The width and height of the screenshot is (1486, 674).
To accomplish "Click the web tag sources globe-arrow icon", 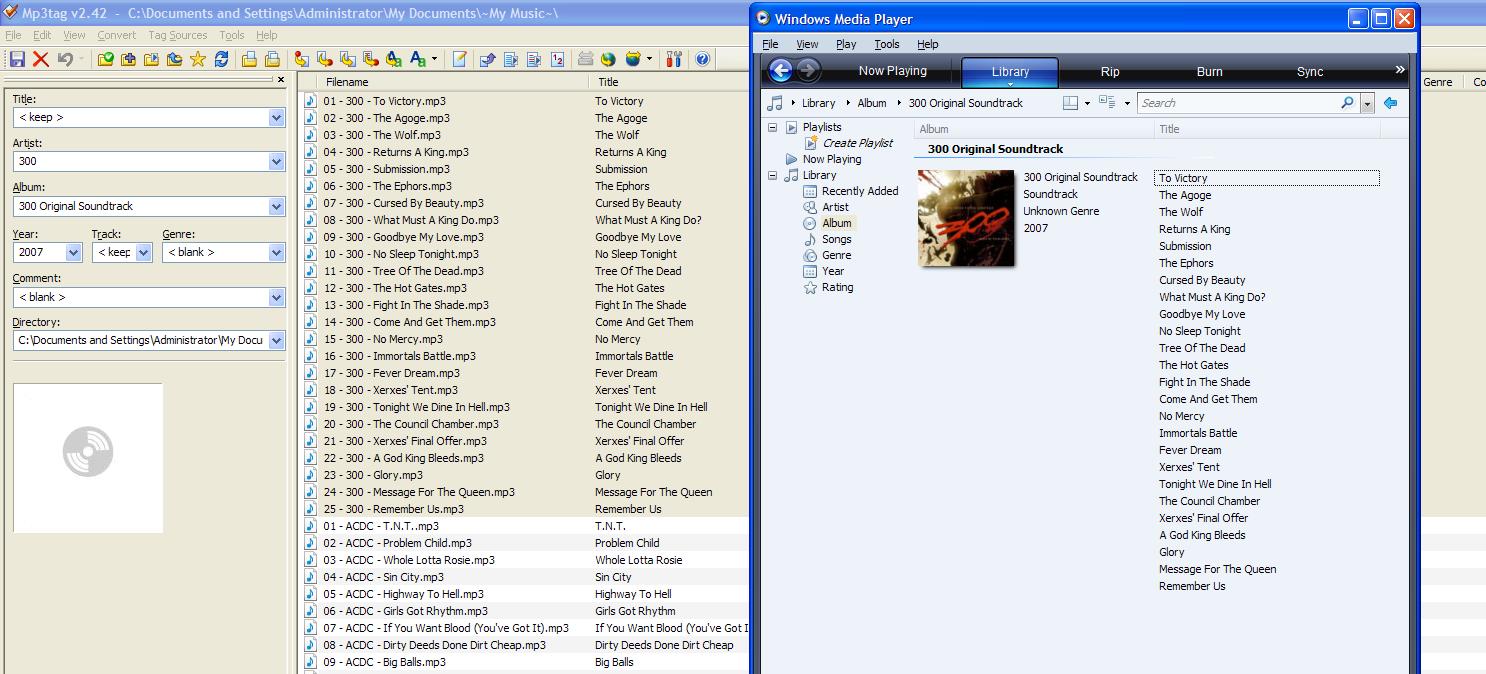I will pos(632,59).
